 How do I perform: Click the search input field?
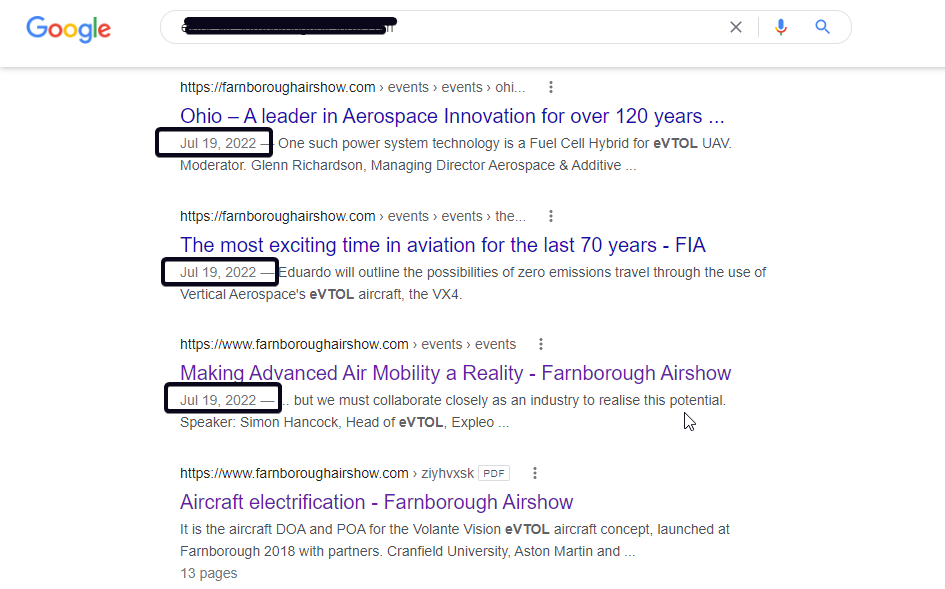tap(446, 27)
